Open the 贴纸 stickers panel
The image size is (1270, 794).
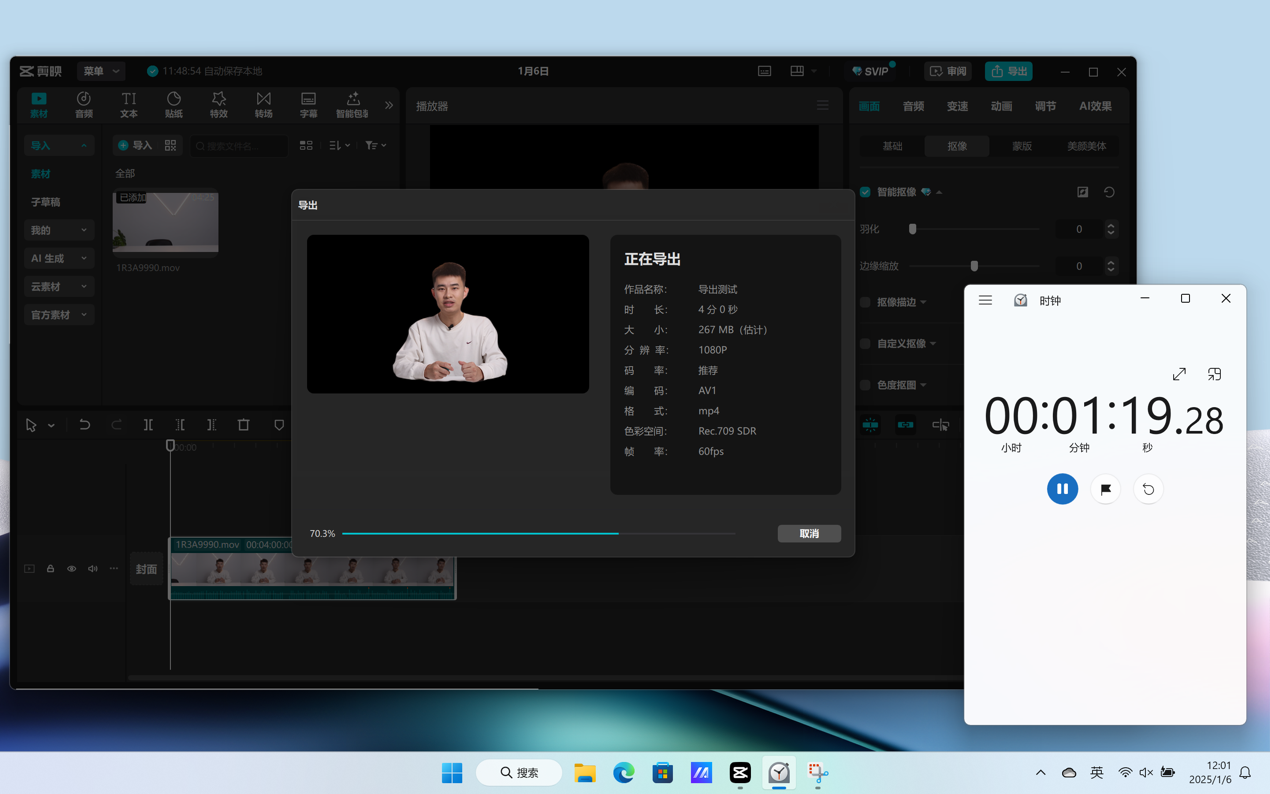pyautogui.click(x=174, y=104)
